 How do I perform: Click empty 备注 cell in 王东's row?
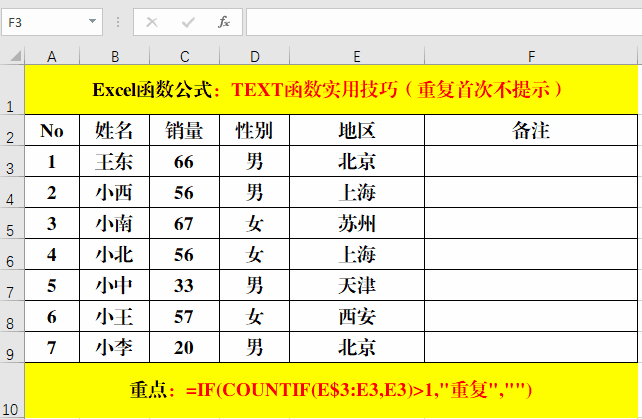[x=531, y=161]
